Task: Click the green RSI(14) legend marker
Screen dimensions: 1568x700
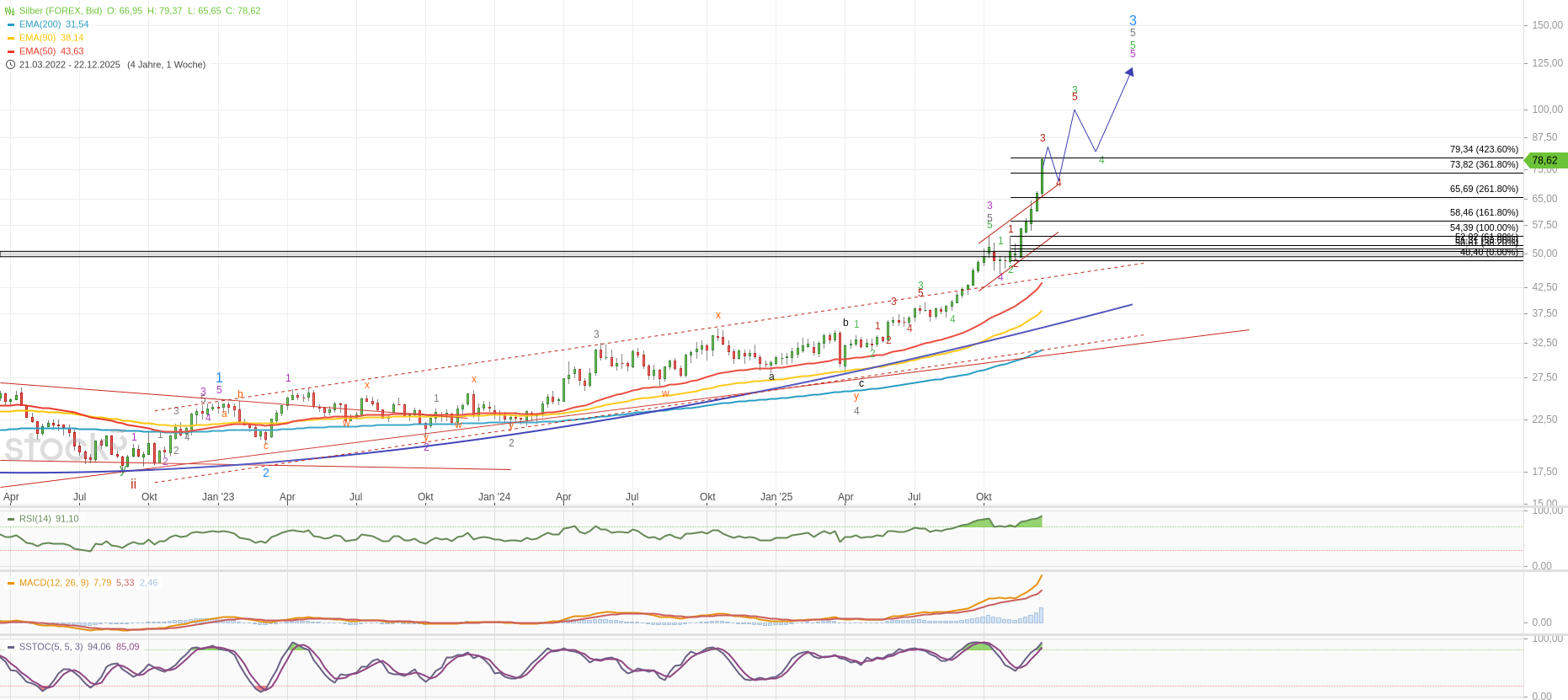Action: (10, 519)
